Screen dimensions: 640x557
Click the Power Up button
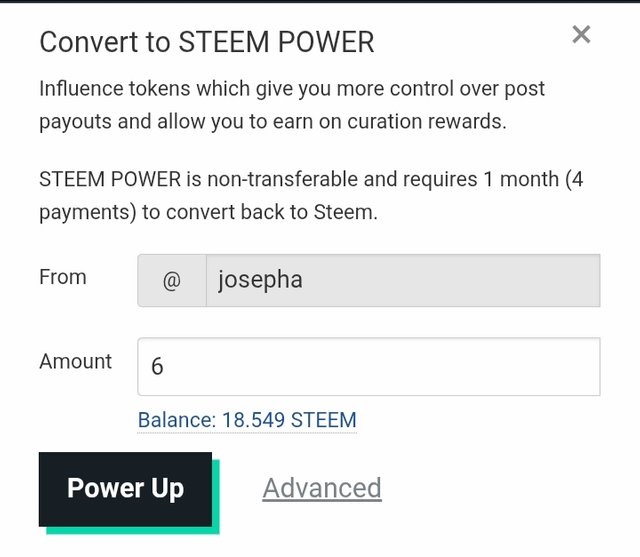click(x=125, y=489)
